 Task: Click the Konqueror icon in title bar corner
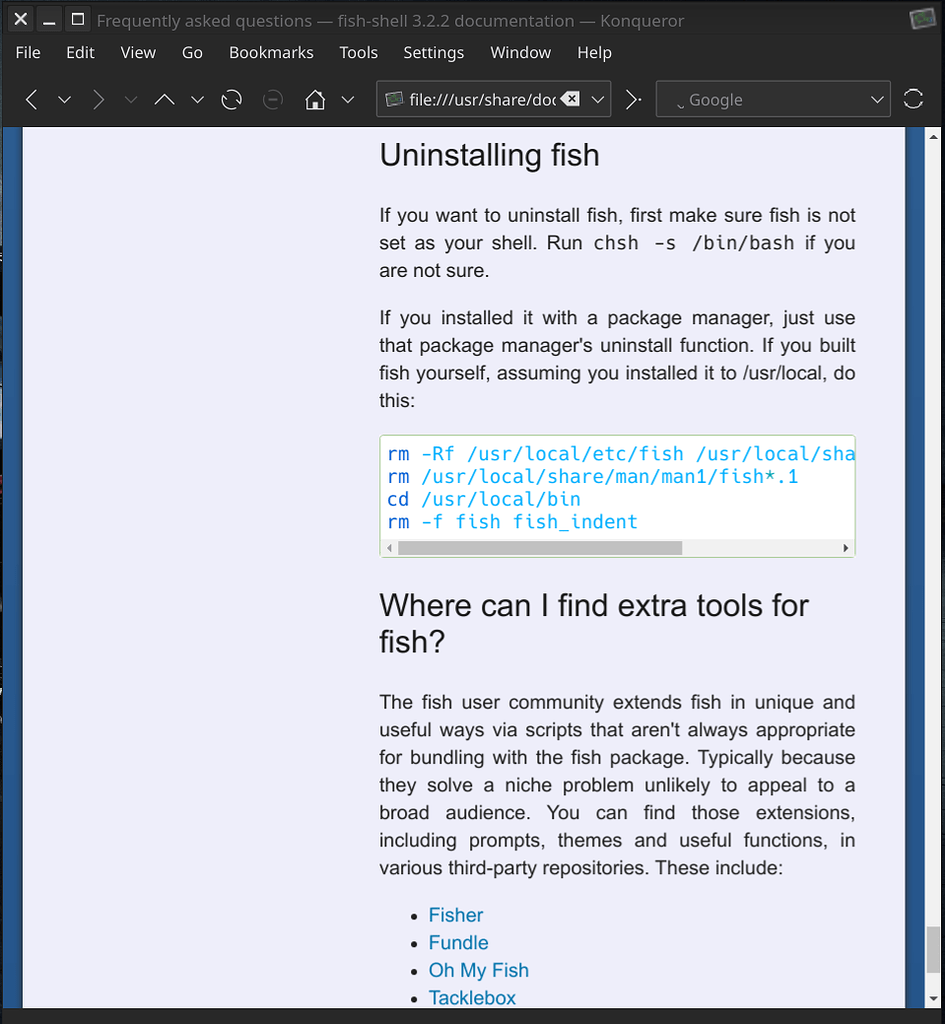click(922, 19)
